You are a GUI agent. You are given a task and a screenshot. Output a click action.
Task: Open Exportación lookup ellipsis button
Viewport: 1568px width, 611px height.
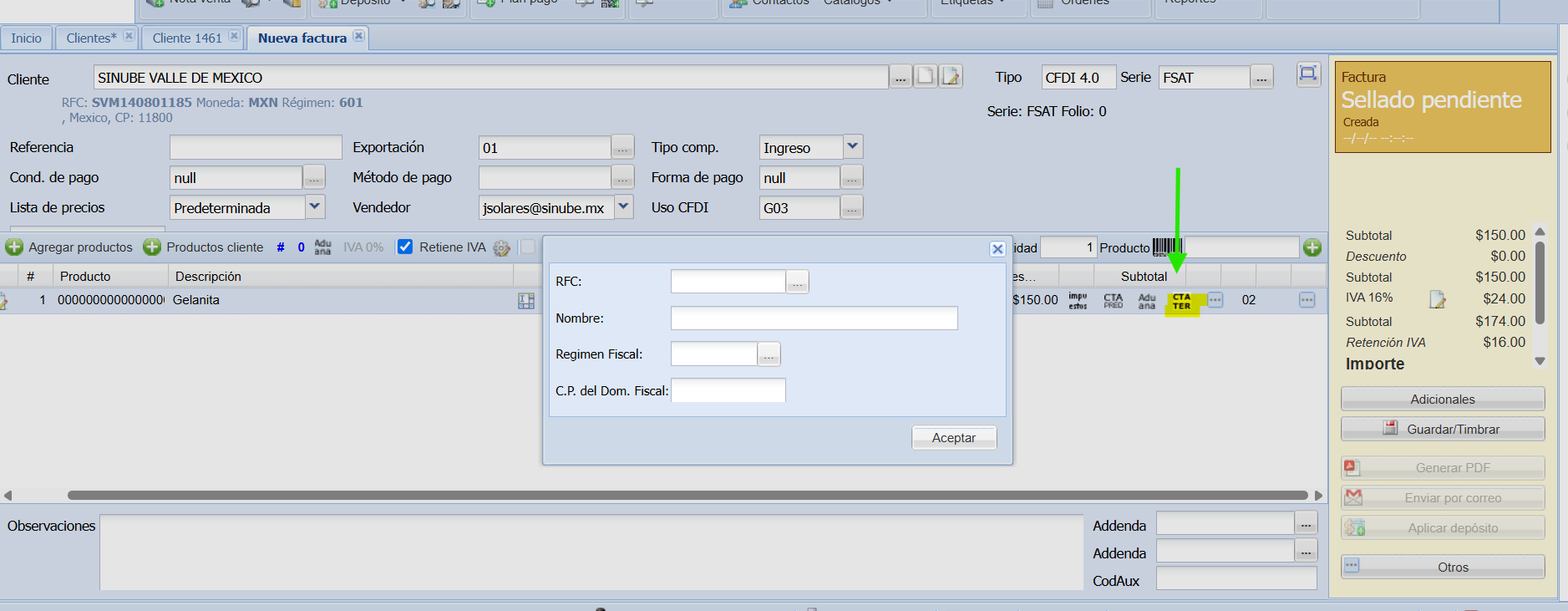(x=622, y=147)
